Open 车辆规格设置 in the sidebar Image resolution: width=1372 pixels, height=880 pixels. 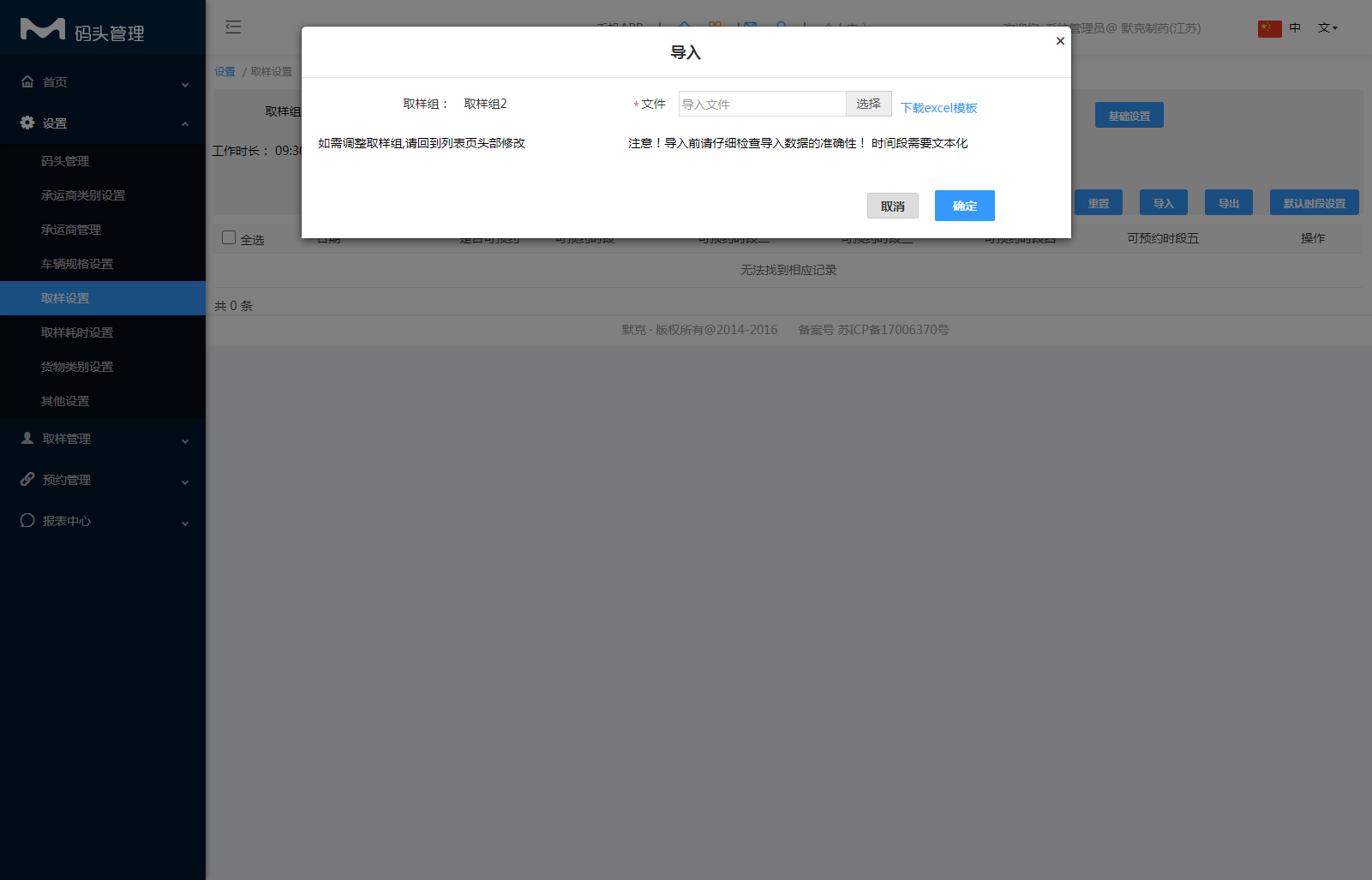tap(77, 264)
